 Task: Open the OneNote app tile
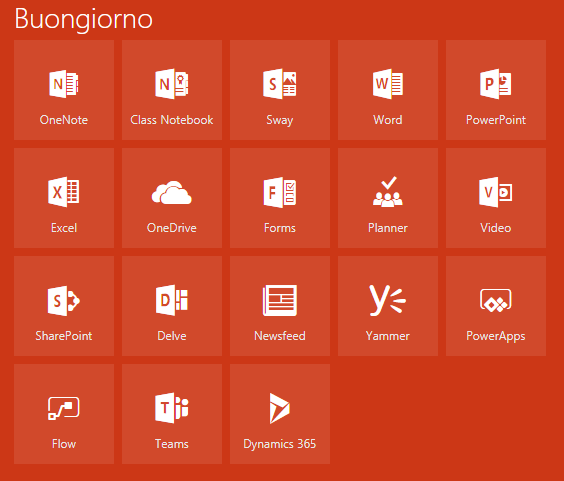click(x=64, y=90)
